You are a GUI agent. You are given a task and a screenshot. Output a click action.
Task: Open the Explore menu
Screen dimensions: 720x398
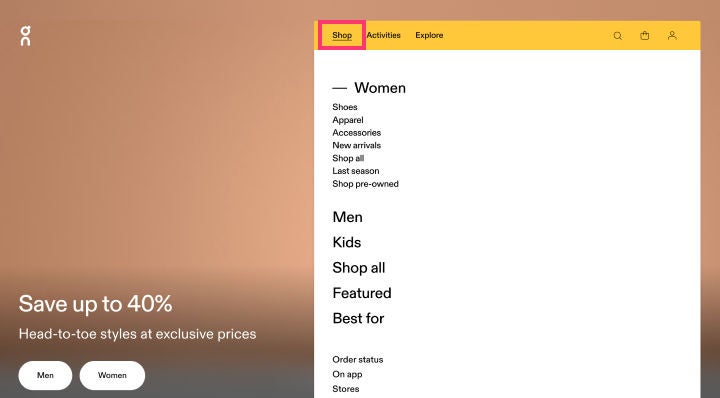click(429, 35)
